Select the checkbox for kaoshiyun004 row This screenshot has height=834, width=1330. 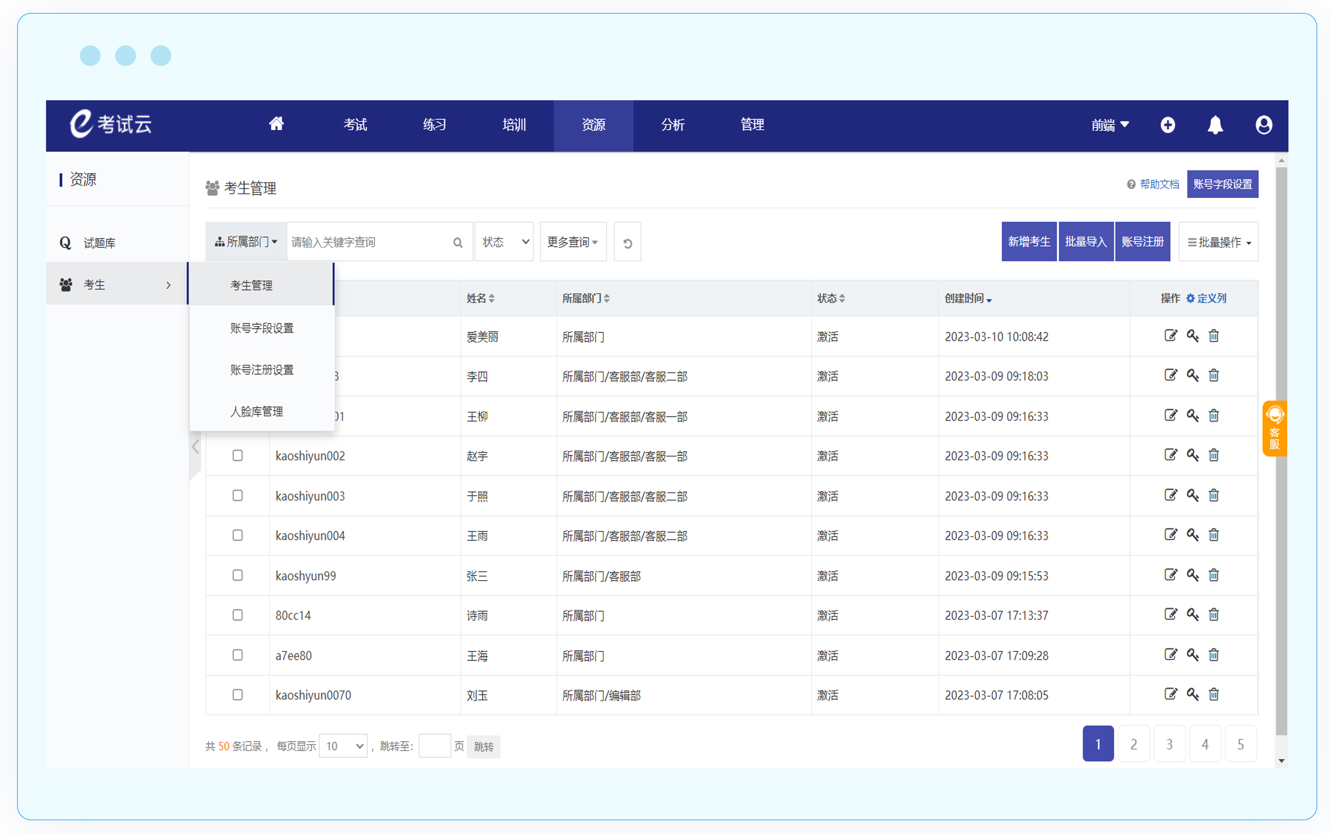click(238, 536)
